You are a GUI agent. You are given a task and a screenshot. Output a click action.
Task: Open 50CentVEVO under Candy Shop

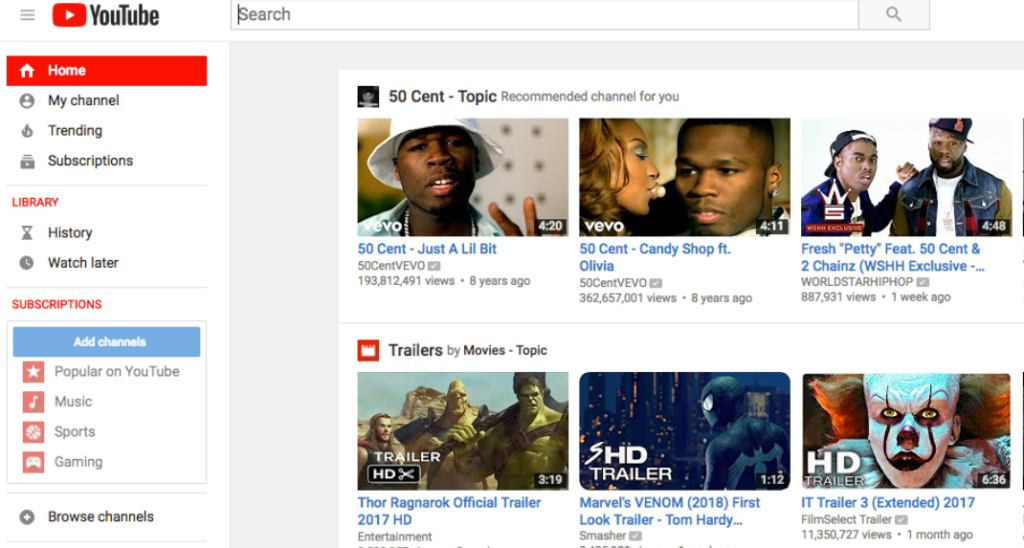613,283
